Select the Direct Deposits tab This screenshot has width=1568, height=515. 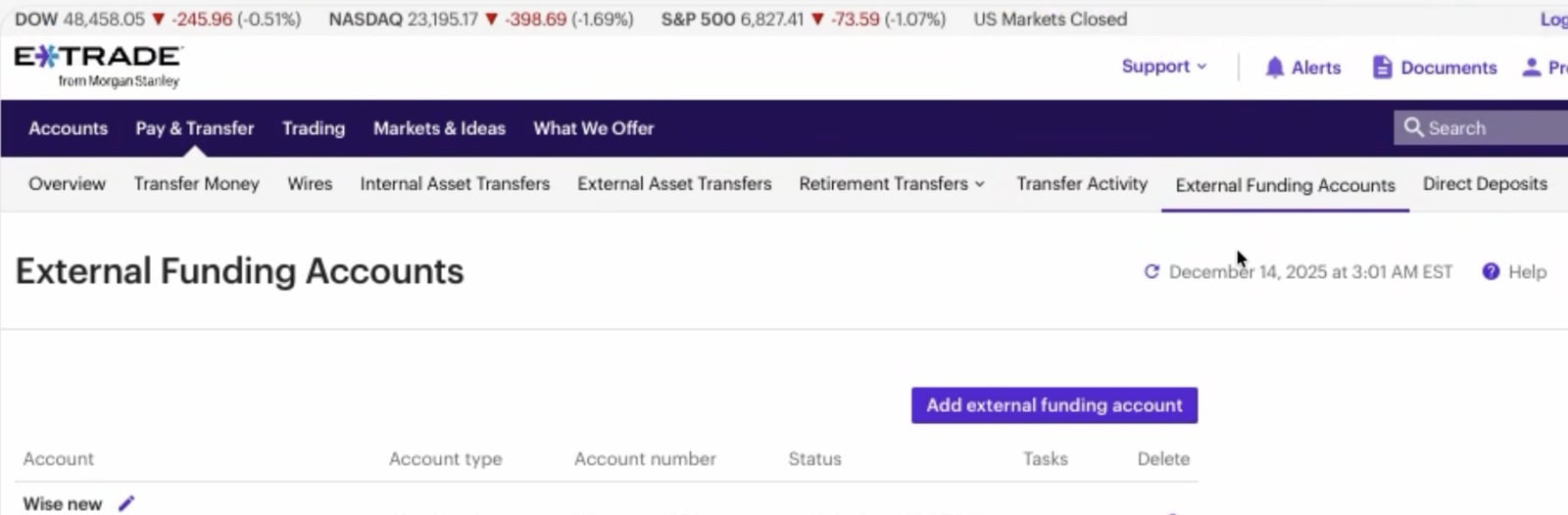coord(1485,184)
